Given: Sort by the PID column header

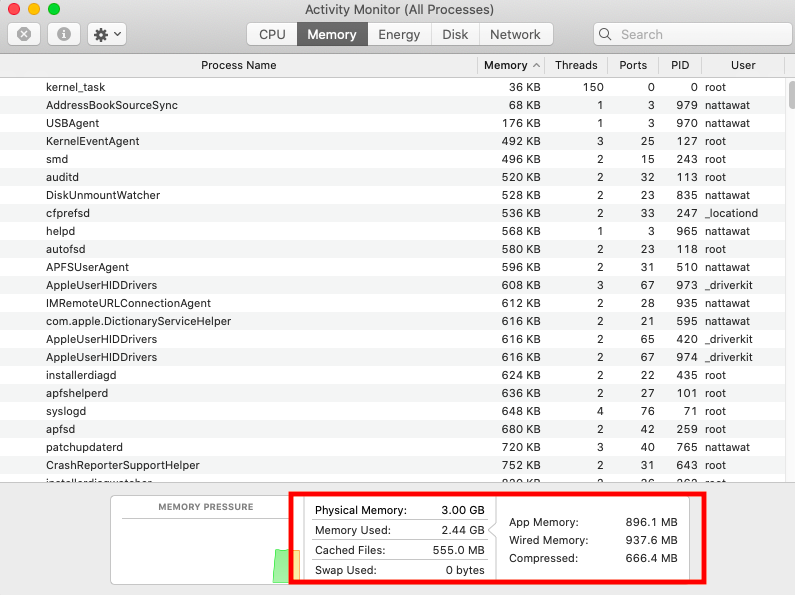Looking at the screenshot, I should pyautogui.click(x=680, y=65).
